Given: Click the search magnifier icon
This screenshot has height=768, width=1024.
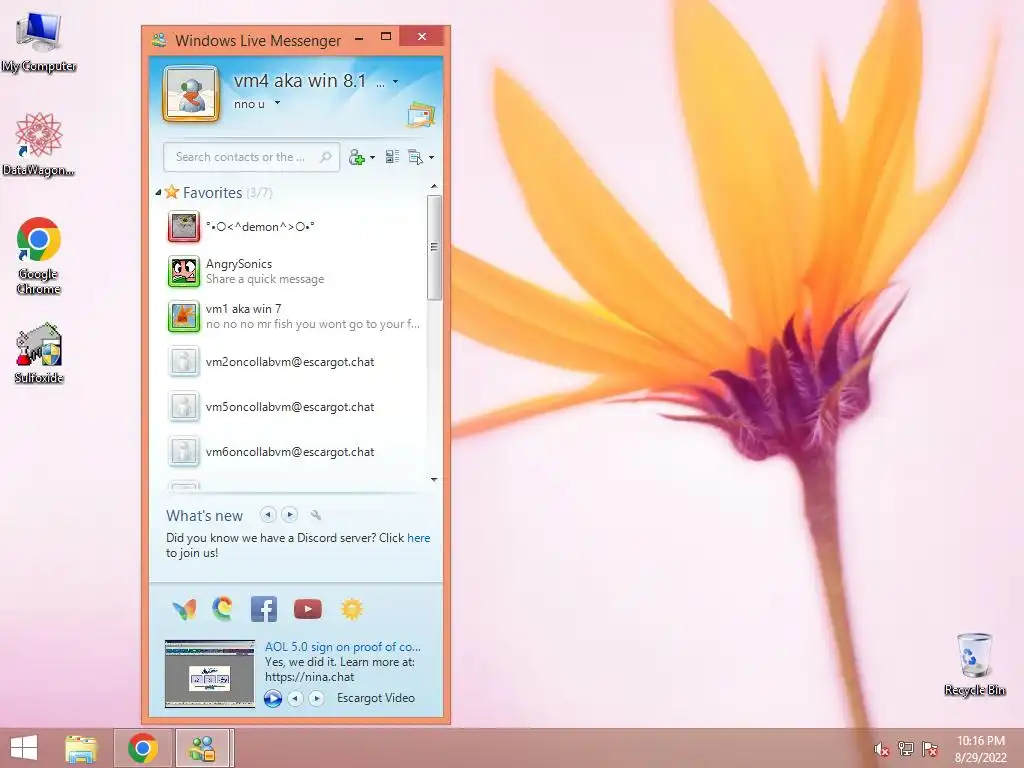Looking at the screenshot, I should [325, 157].
